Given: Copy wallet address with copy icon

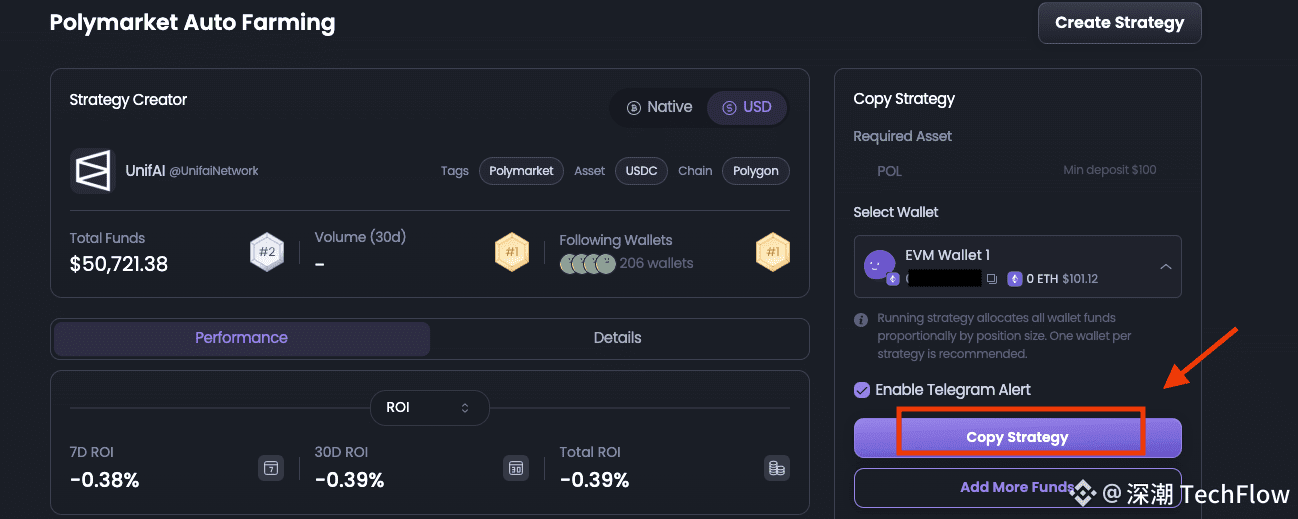Looking at the screenshot, I should (992, 279).
